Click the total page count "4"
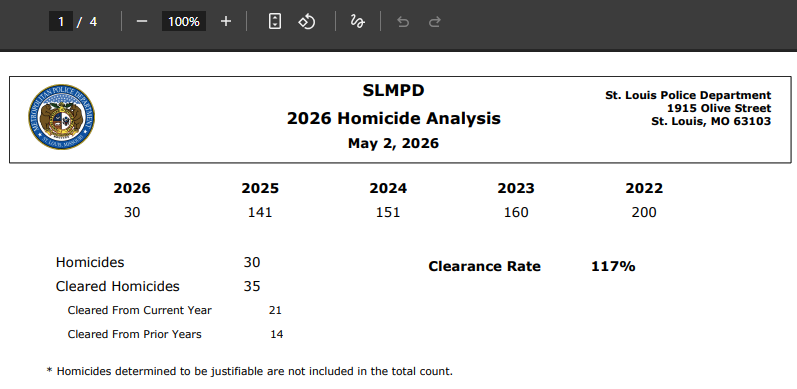Image resolution: width=797 pixels, height=389 pixels. tap(93, 21)
